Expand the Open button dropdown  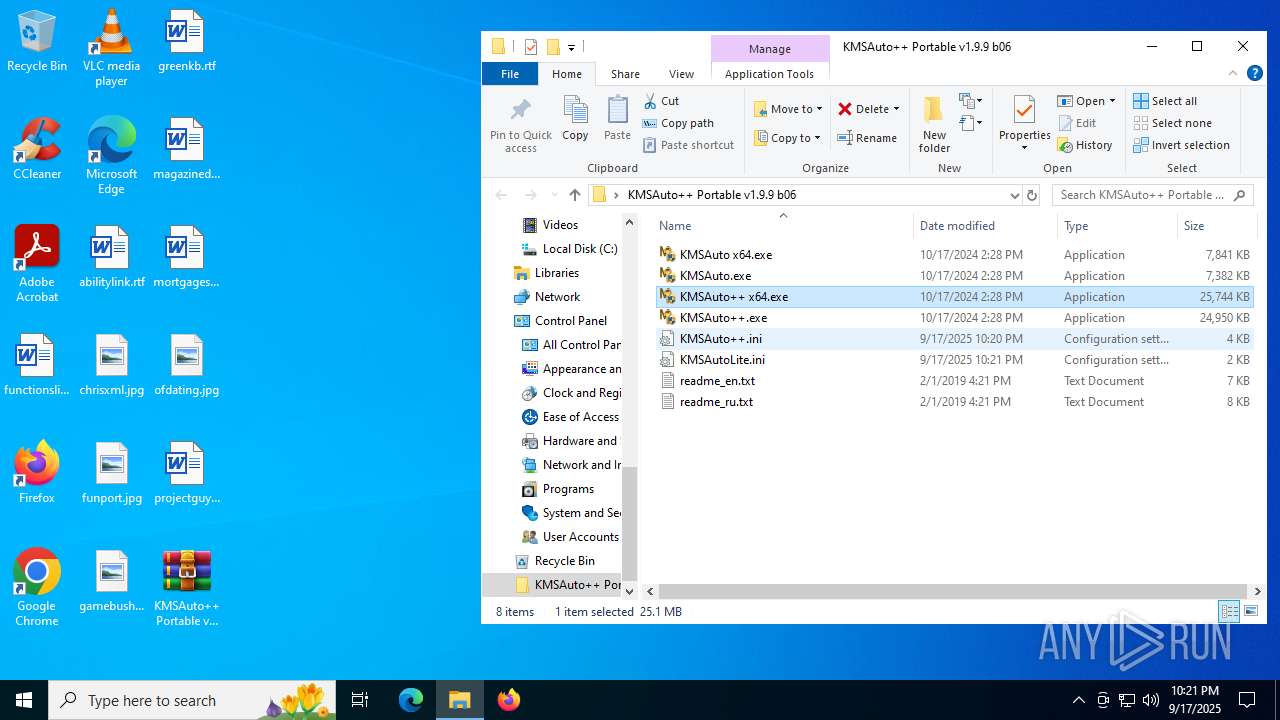coord(1112,101)
